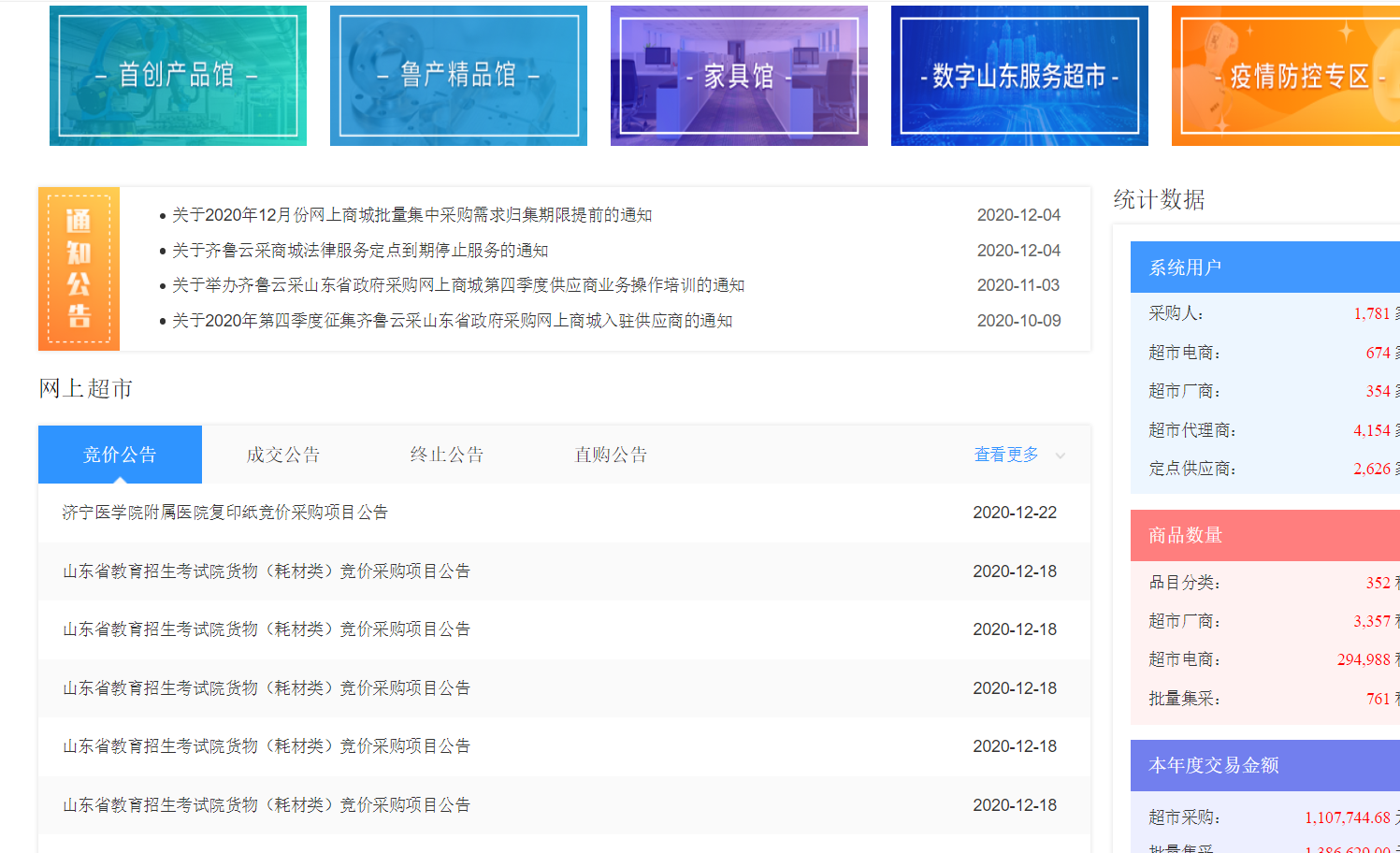1400x853 pixels.
Task: Click the 查看更多 link
Action: point(1006,455)
